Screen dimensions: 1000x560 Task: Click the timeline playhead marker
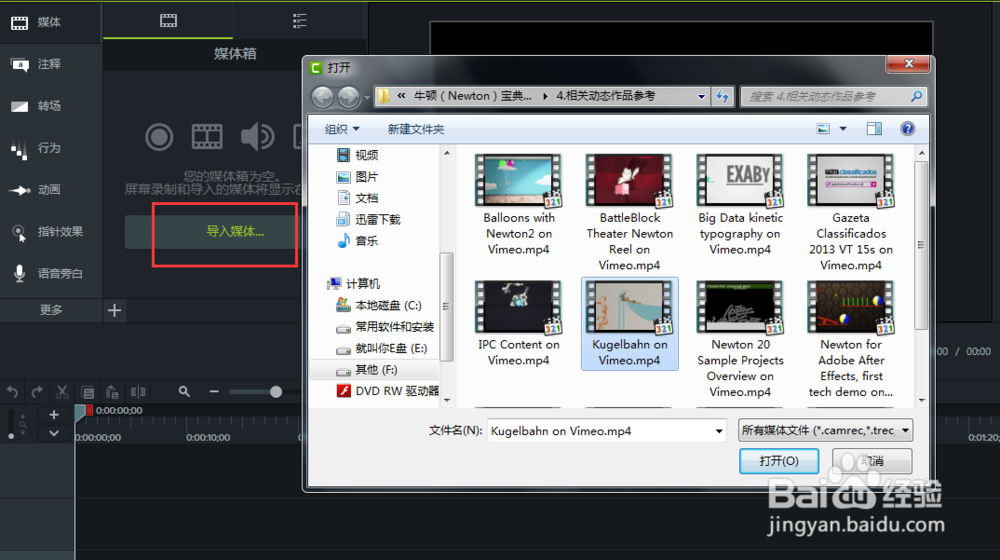pos(82,412)
